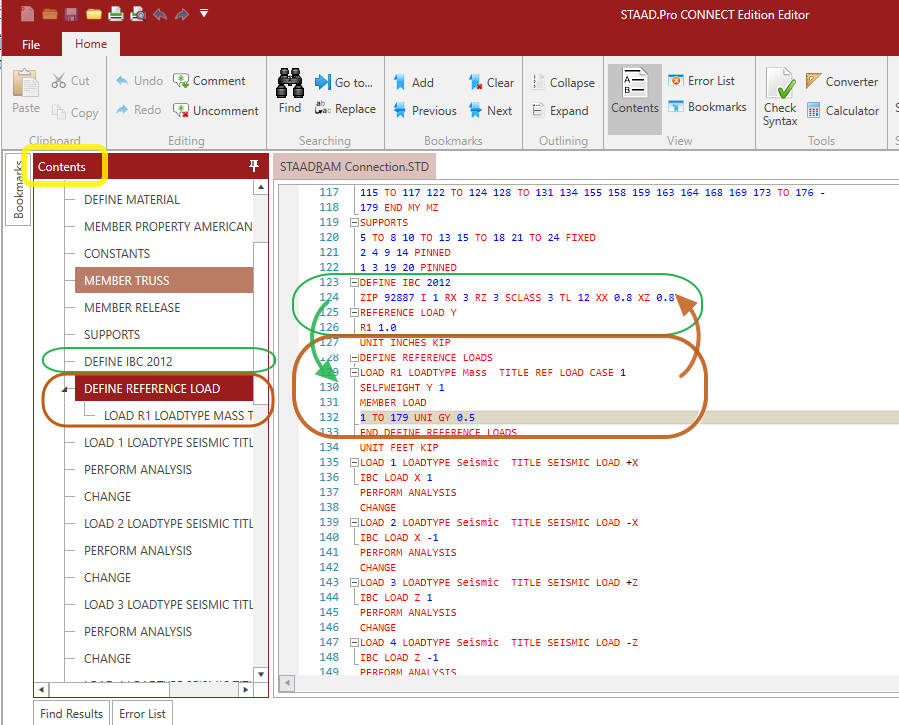Open the quick access toolbar dropdown arrow
Screen dimensions: 899x725
[x=204, y=14]
